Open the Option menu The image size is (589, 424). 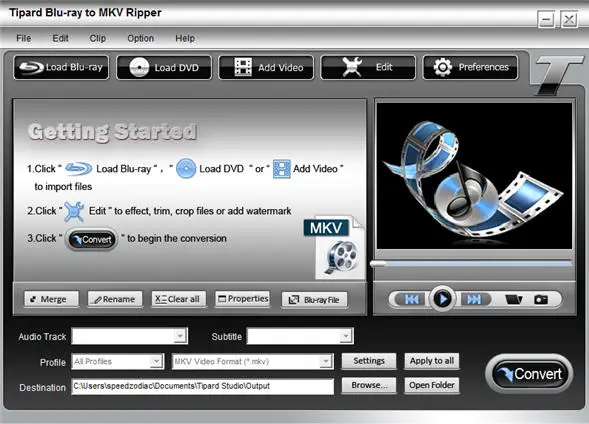click(x=140, y=38)
